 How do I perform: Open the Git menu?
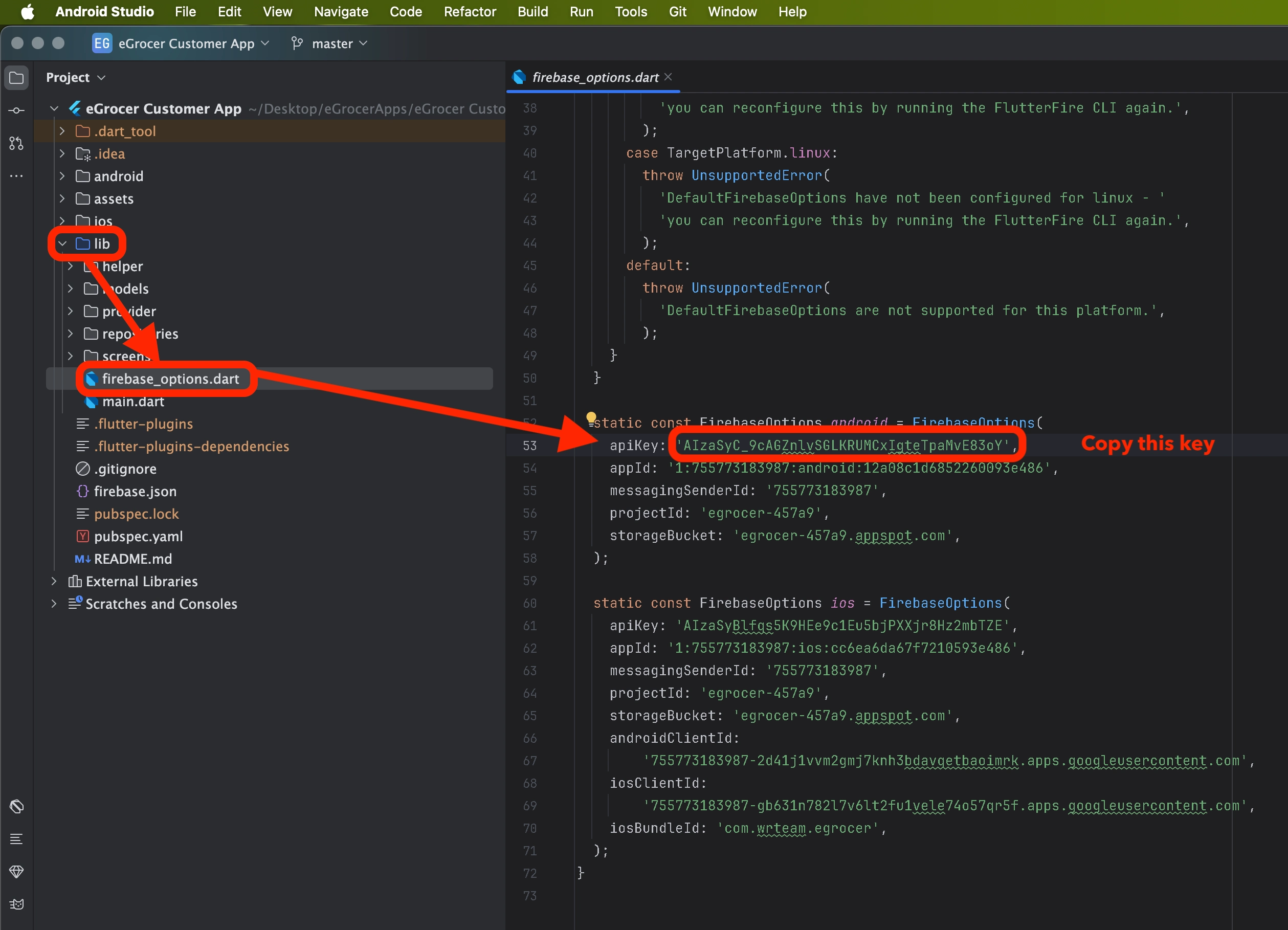pos(678,12)
